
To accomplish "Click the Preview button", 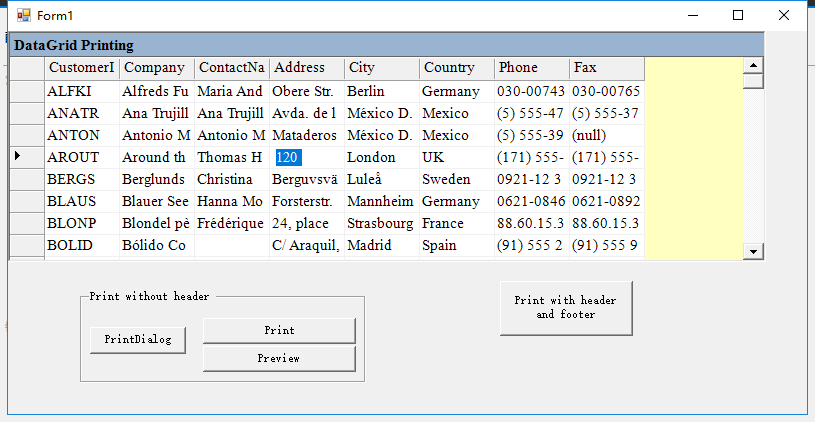I will (x=279, y=359).
